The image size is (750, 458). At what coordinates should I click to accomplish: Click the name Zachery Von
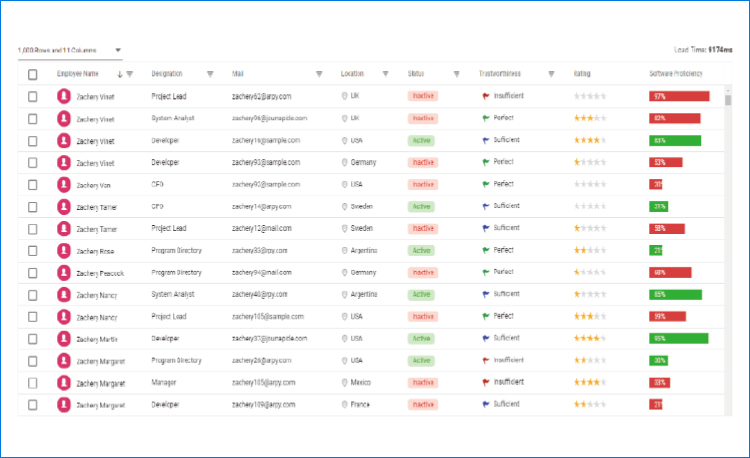click(x=93, y=185)
